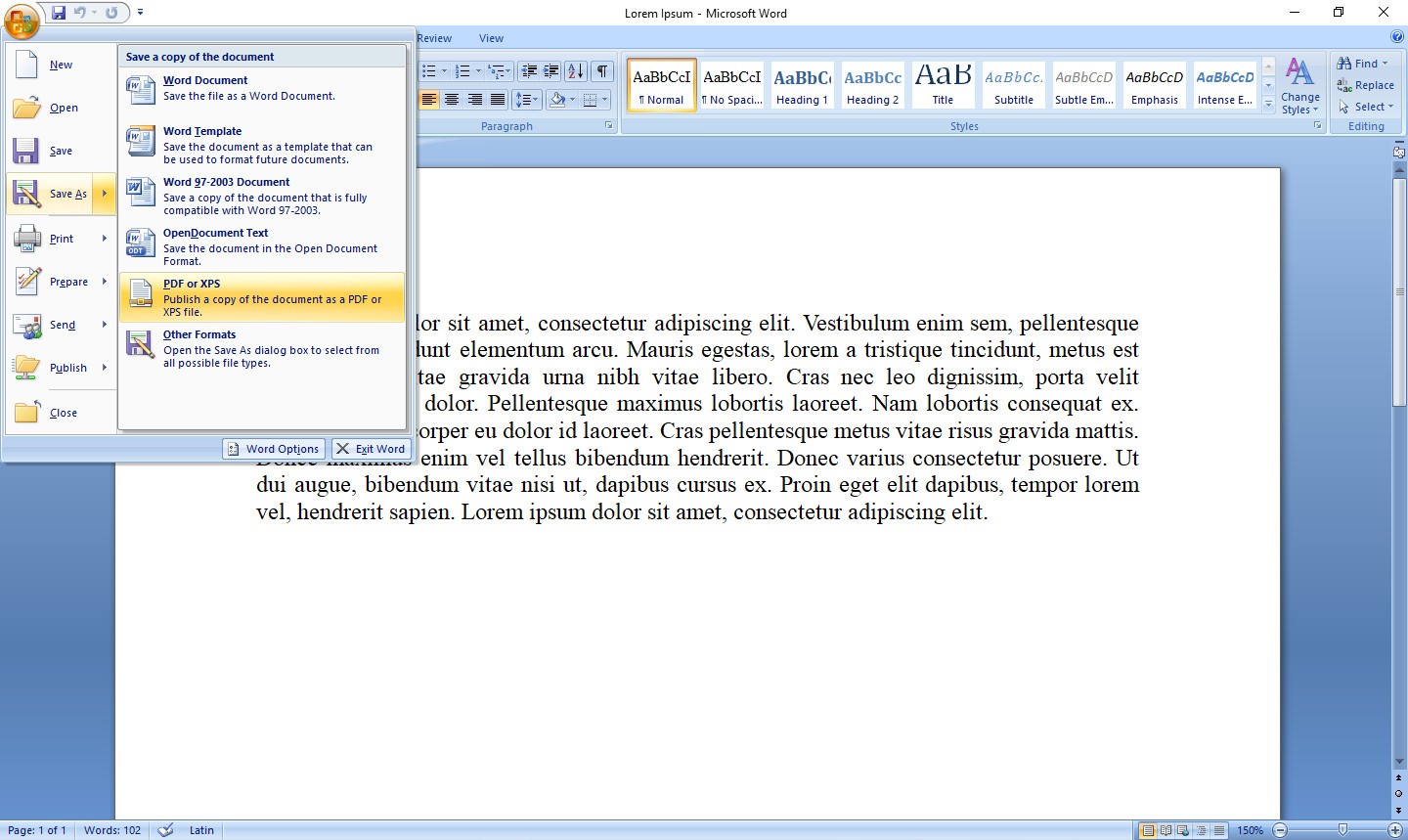Click the Sort icon
The image size is (1408, 840).
(576, 71)
